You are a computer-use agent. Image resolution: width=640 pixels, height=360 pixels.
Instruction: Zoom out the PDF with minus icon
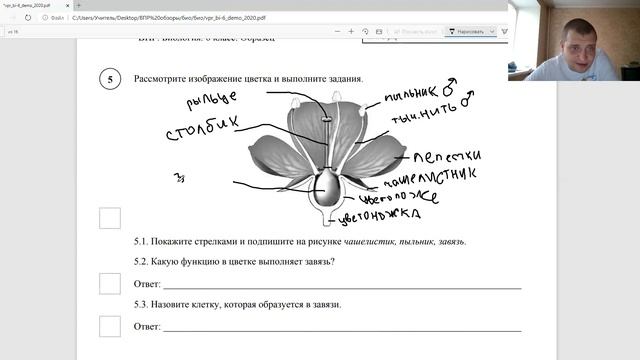point(337,31)
